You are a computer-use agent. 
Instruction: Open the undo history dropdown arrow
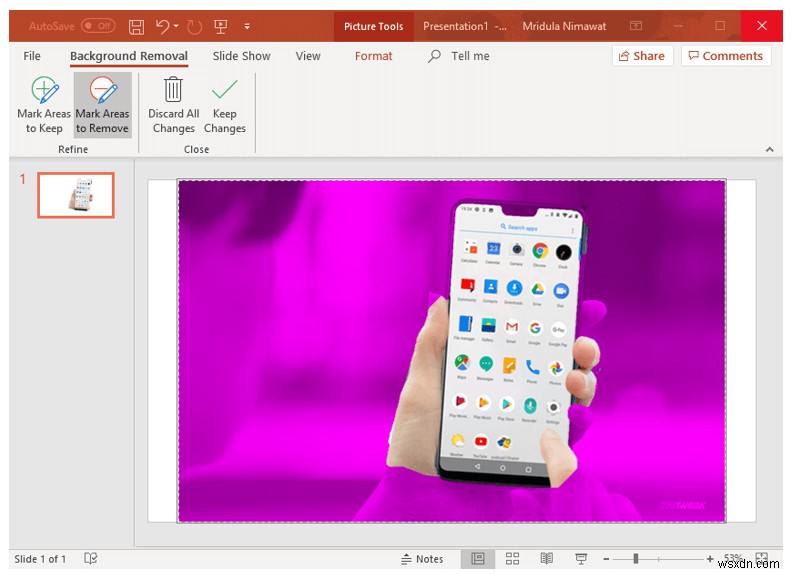(176, 26)
